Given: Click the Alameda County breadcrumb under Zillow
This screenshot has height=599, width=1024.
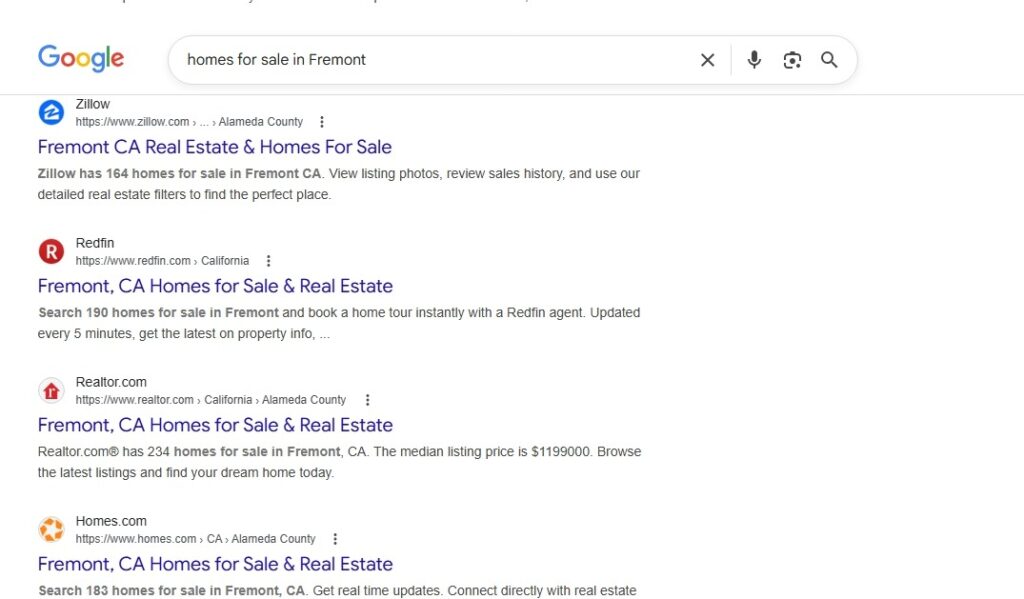Looking at the screenshot, I should 261,121.
